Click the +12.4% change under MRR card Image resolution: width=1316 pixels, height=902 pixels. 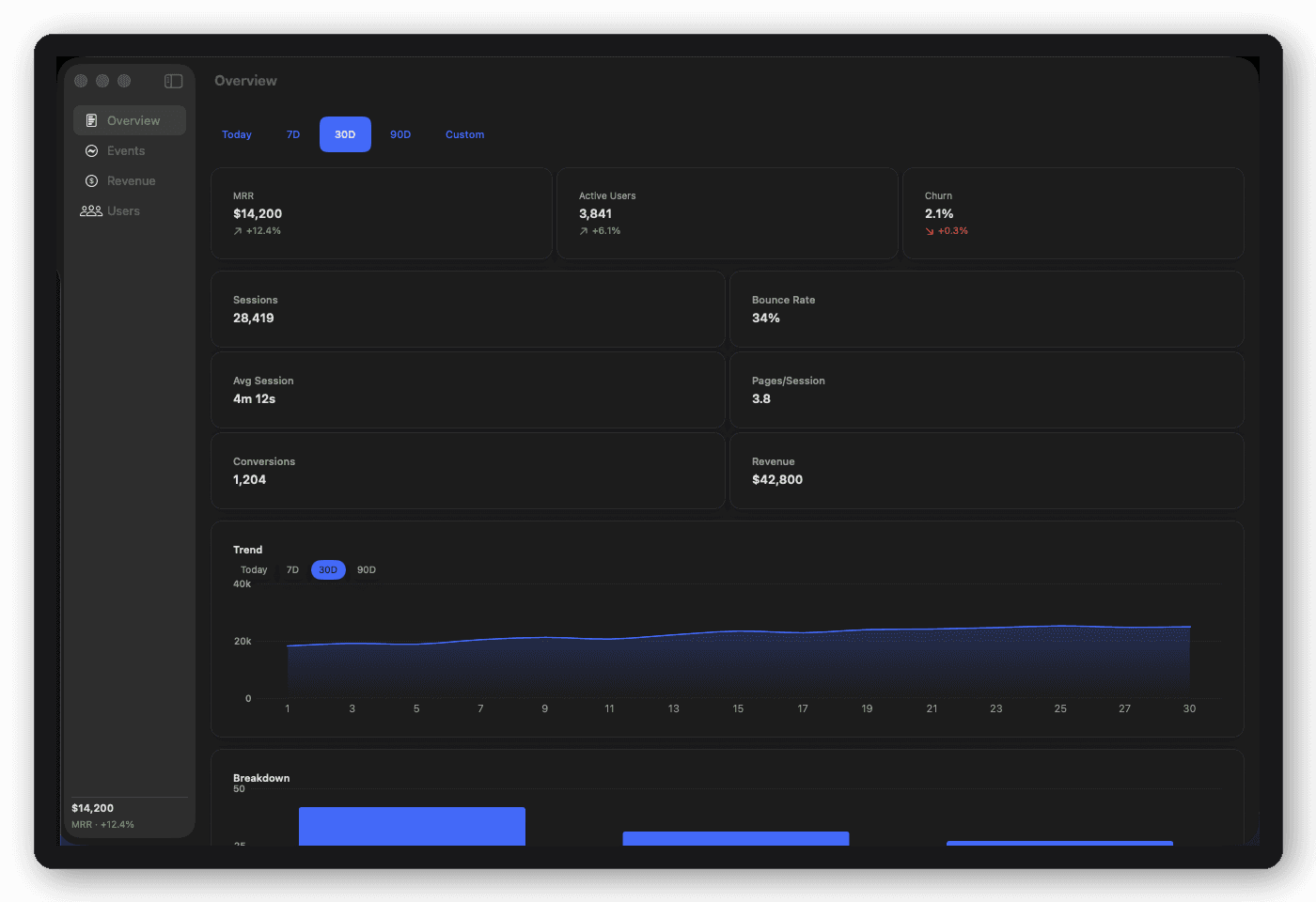263,231
